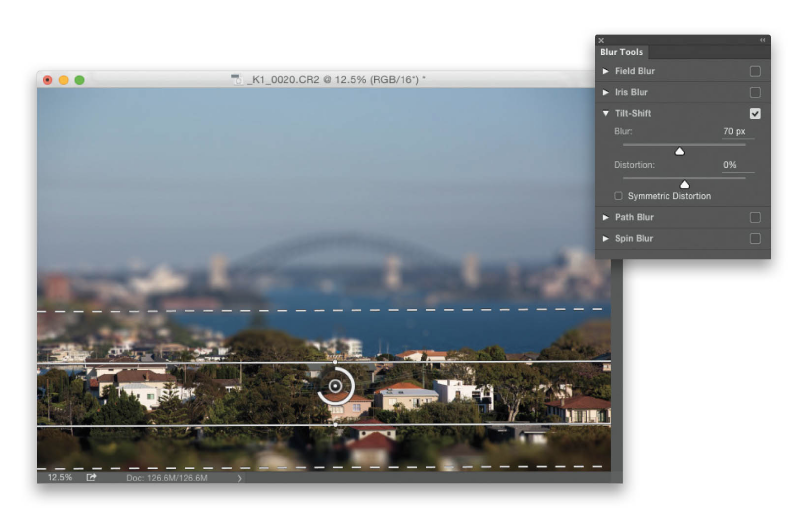Click the upper solid line rotation handle
The width and height of the screenshot is (810, 525).
pyautogui.click(x=335, y=362)
